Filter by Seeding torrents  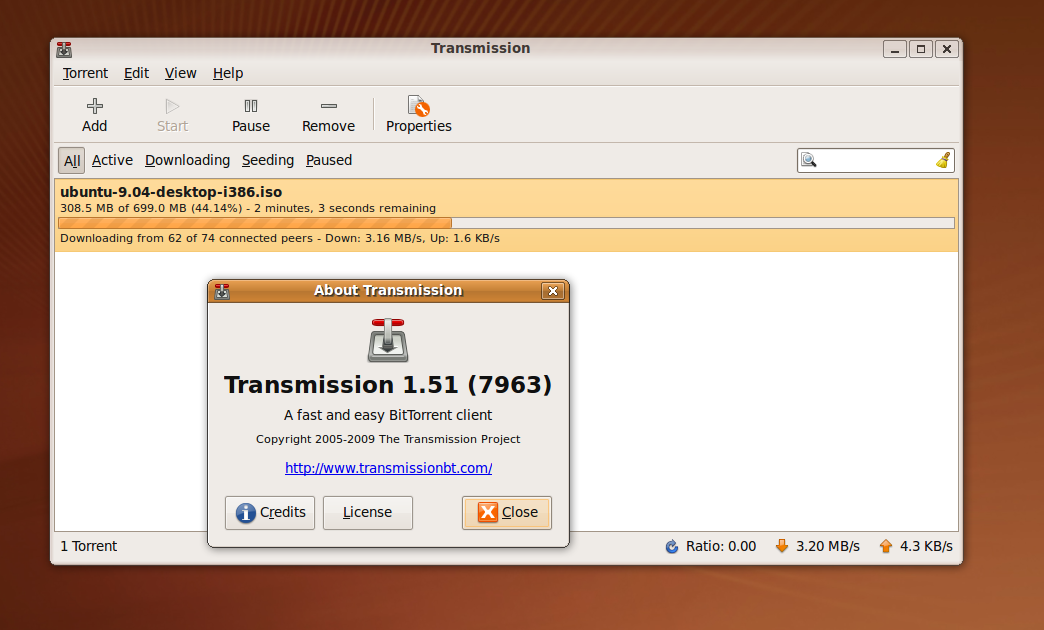[268, 160]
